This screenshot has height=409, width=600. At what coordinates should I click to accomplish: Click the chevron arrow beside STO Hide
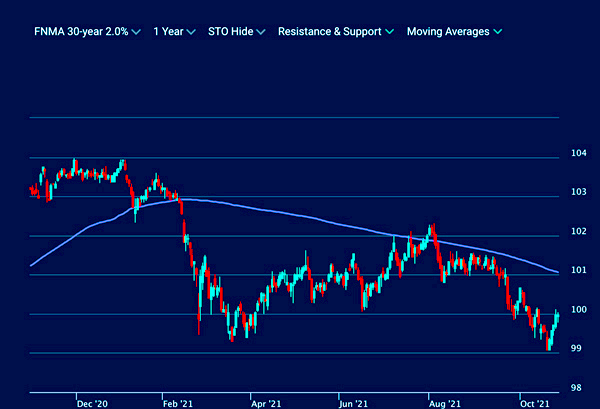(260, 32)
